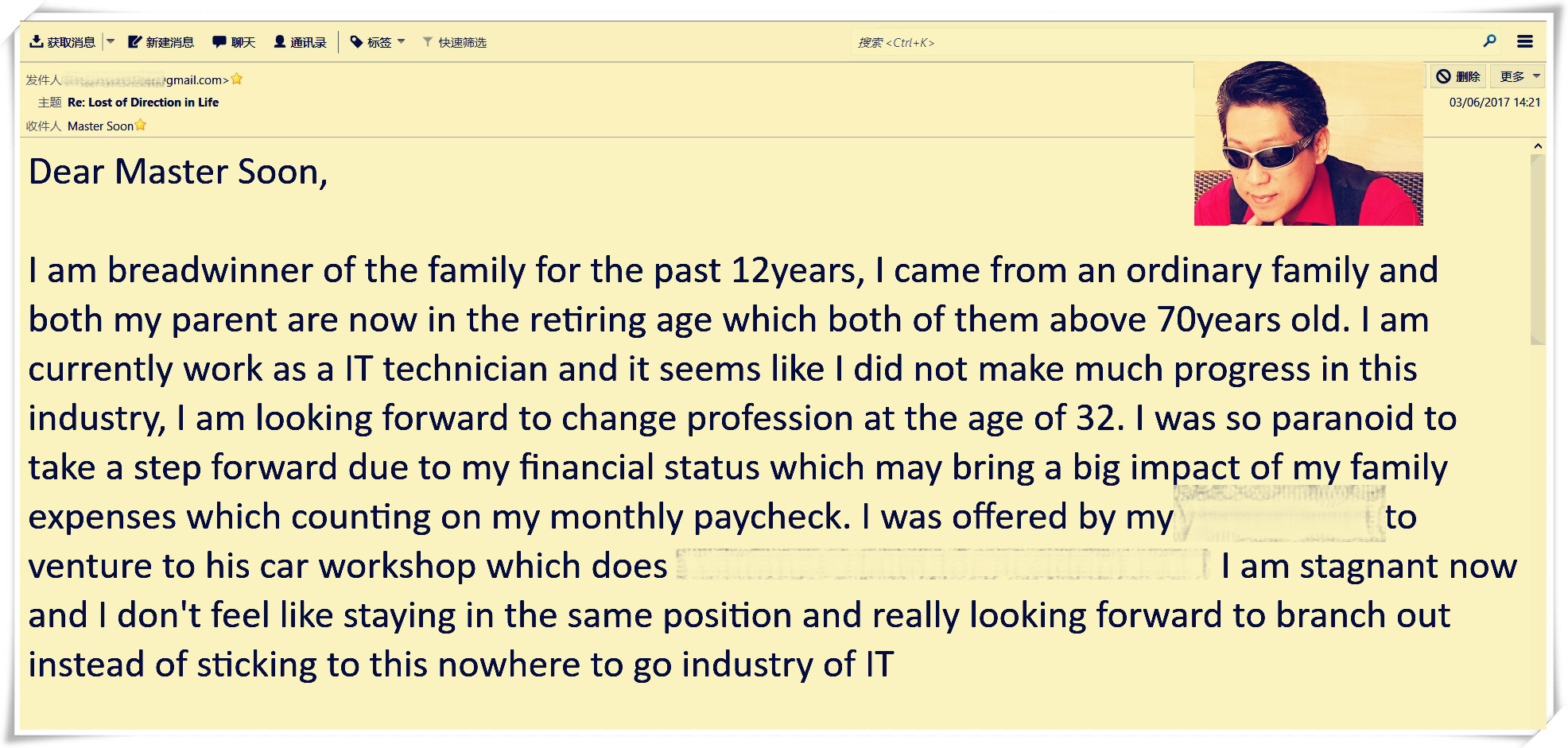Viewport: 1568px width, 748px height.
Task: Toggle the star beside Master Soon recipient
Action: [141, 126]
